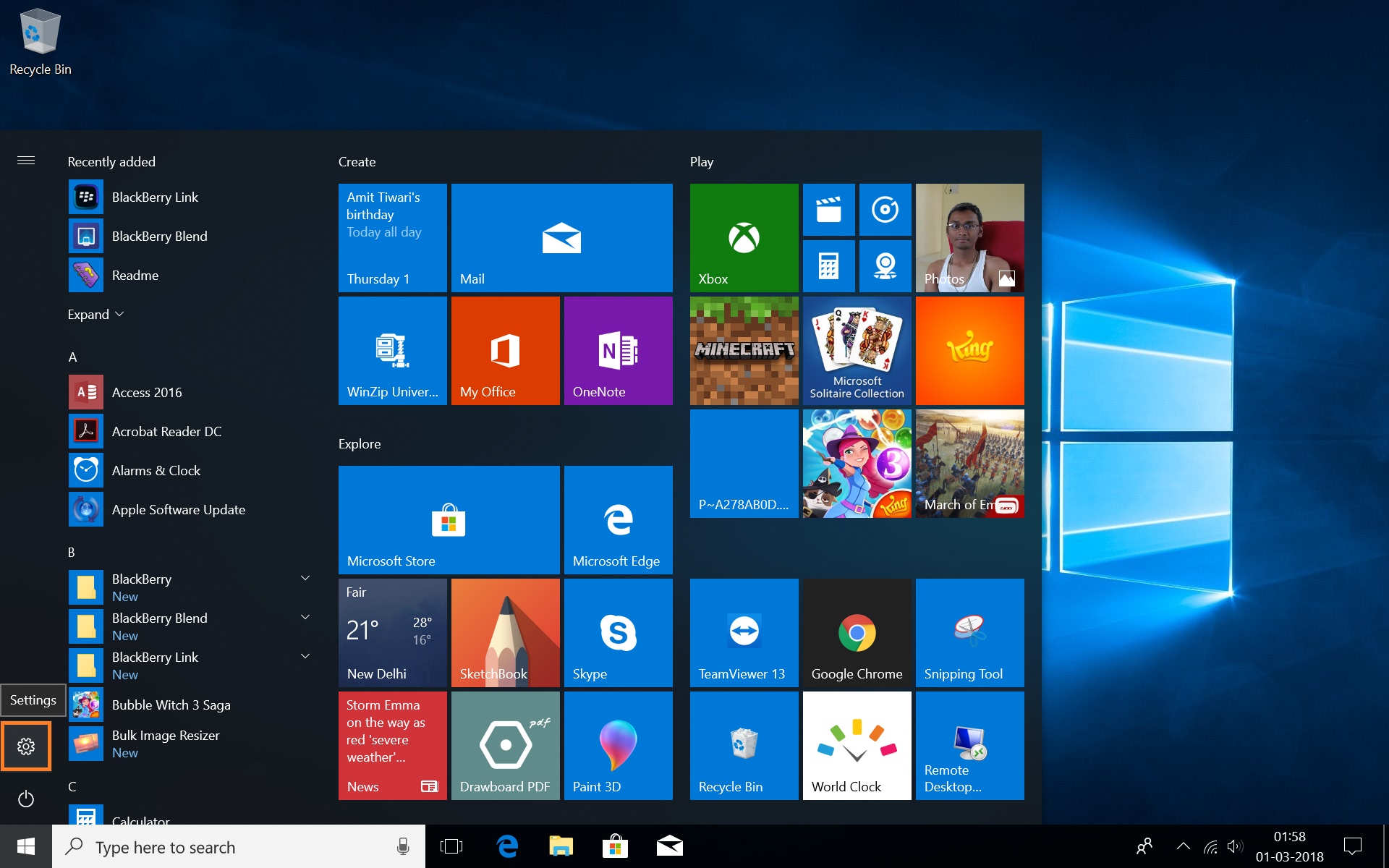Launch the Groove Music small tile
This screenshot has height=868, width=1389.
click(885, 210)
